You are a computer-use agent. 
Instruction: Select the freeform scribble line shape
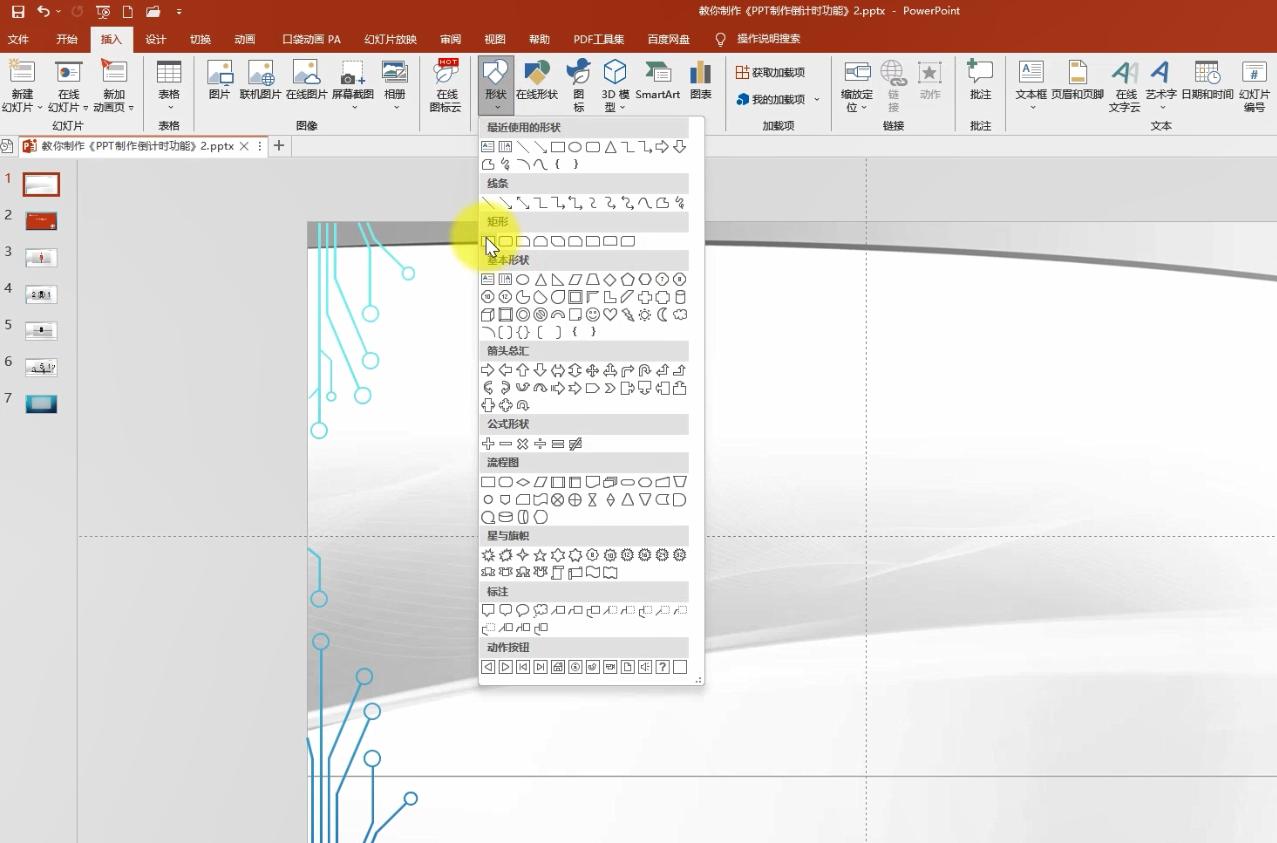(x=680, y=203)
